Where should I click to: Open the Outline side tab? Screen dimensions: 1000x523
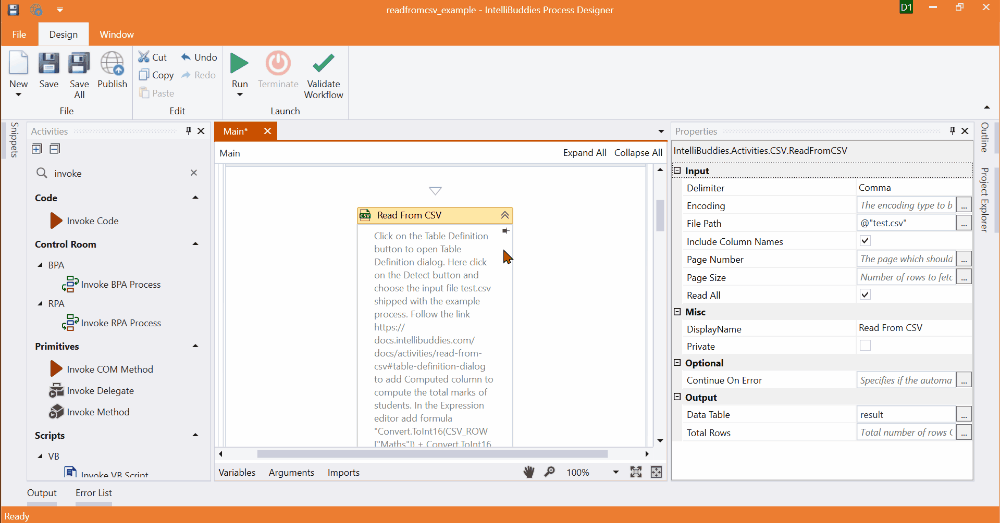pyautogui.click(x=985, y=137)
